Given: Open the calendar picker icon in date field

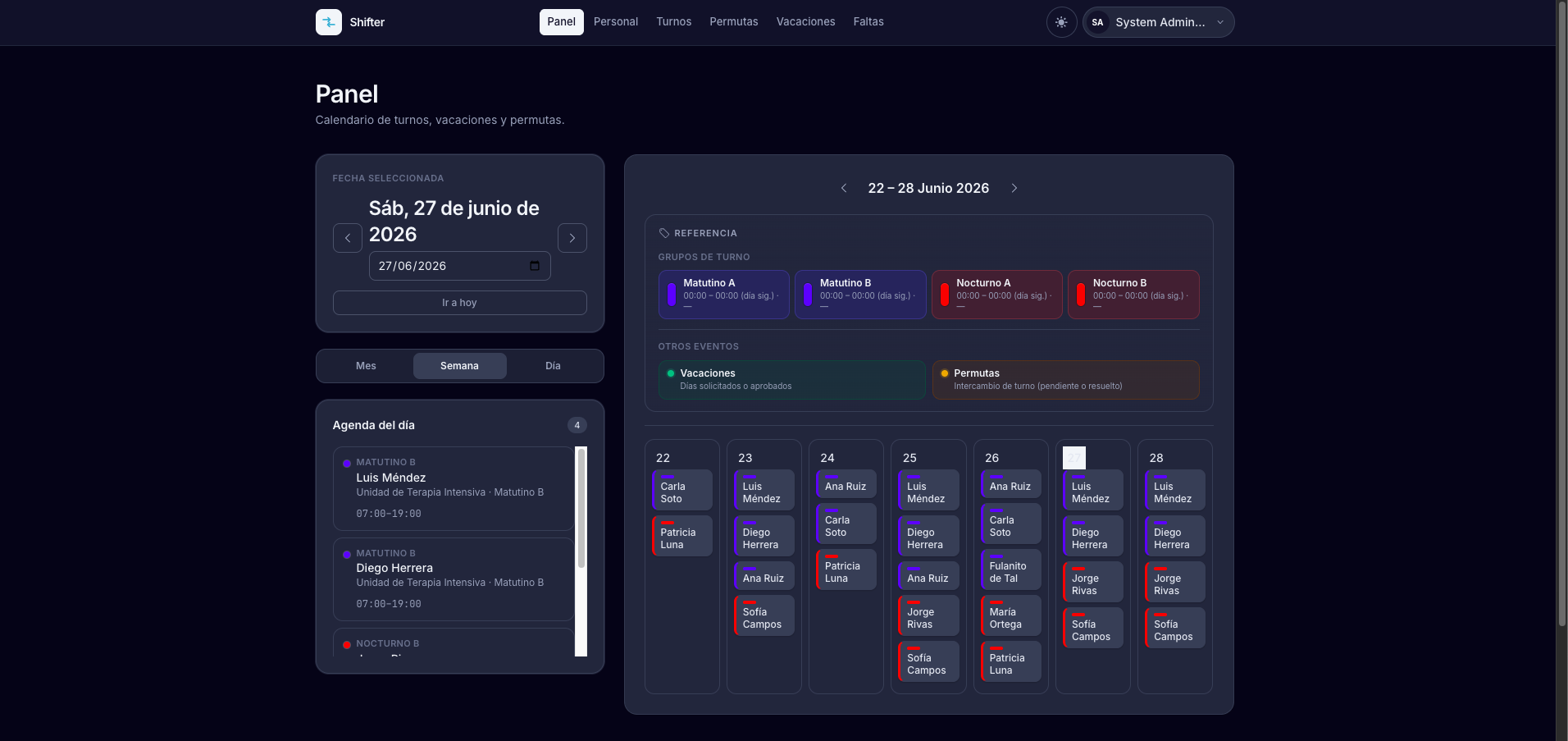Looking at the screenshot, I should click(535, 266).
